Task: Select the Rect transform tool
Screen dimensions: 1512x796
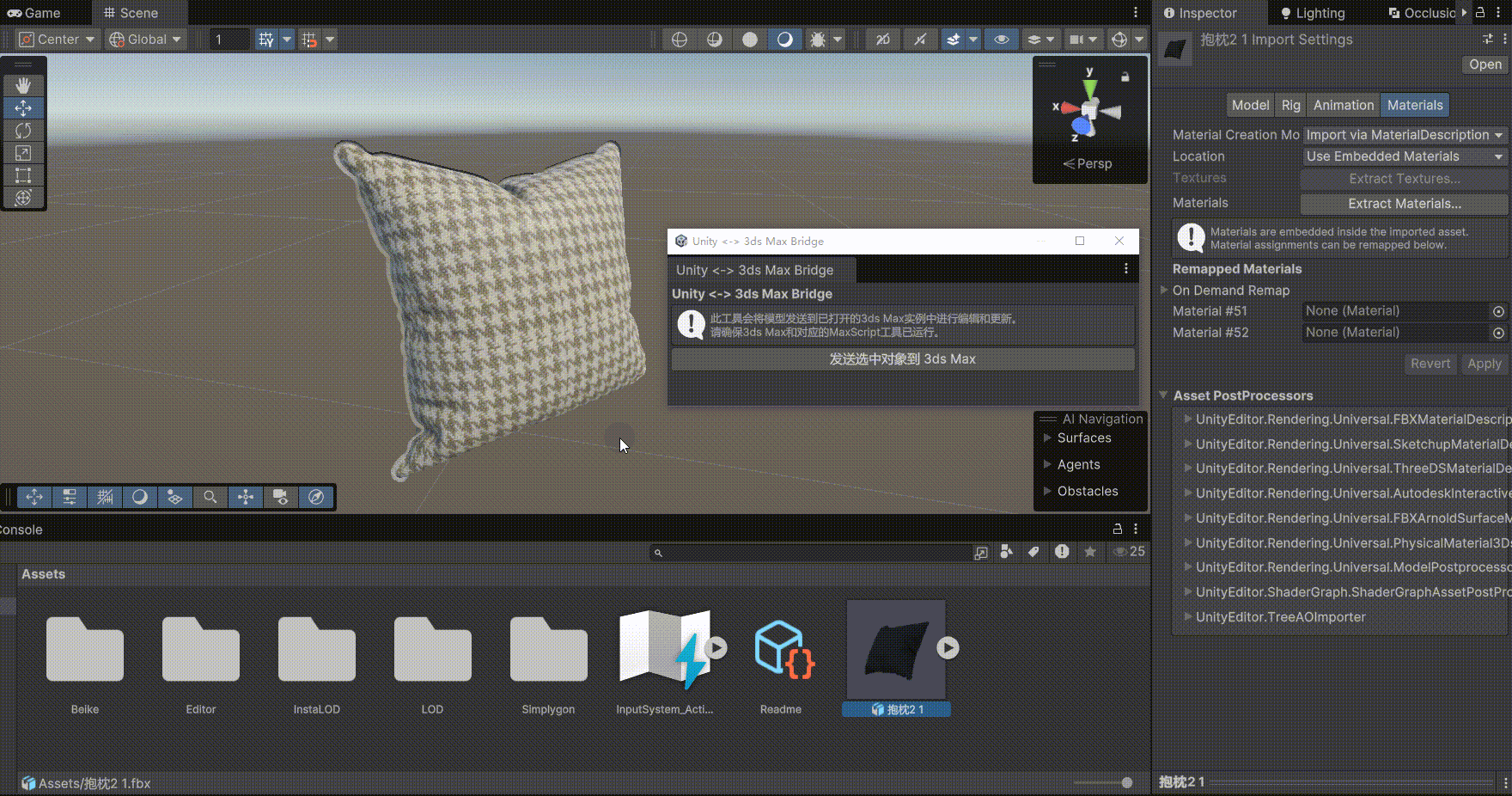Action: click(x=23, y=175)
